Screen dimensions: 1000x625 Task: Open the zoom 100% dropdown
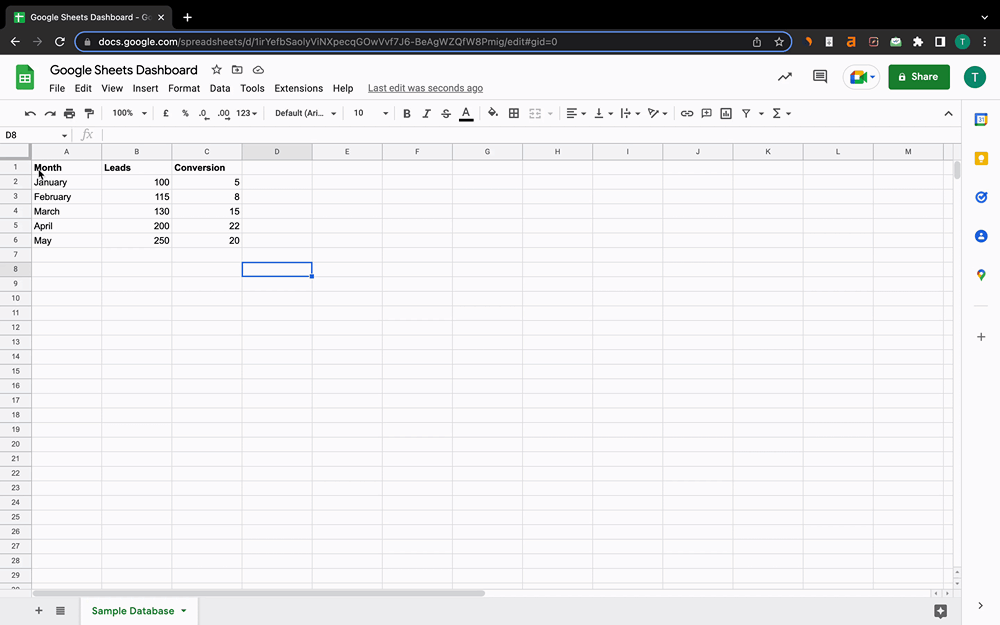point(129,114)
